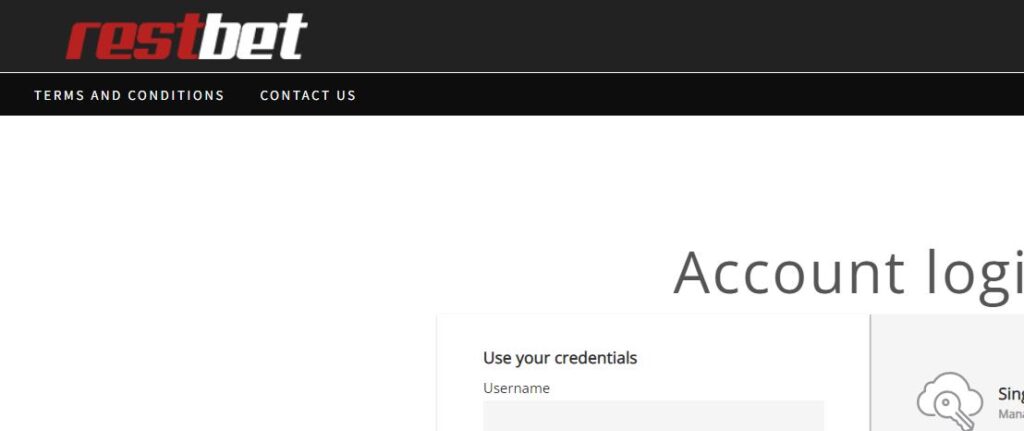The image size is (1024, 431).
Task: Click the red "rest" part of the logo
Action: point(133,39)
